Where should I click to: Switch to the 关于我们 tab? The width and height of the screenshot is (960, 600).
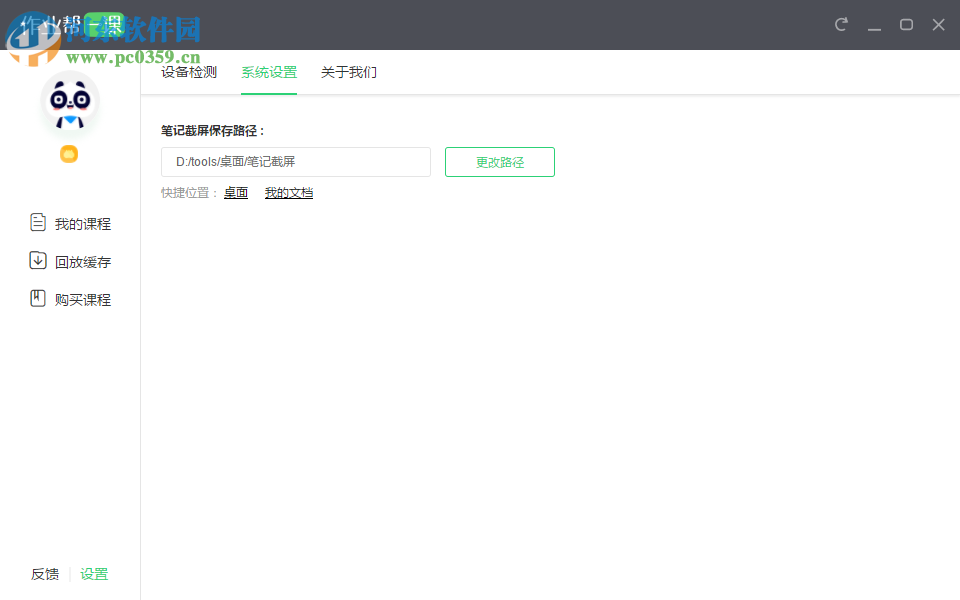coord(348,72)
